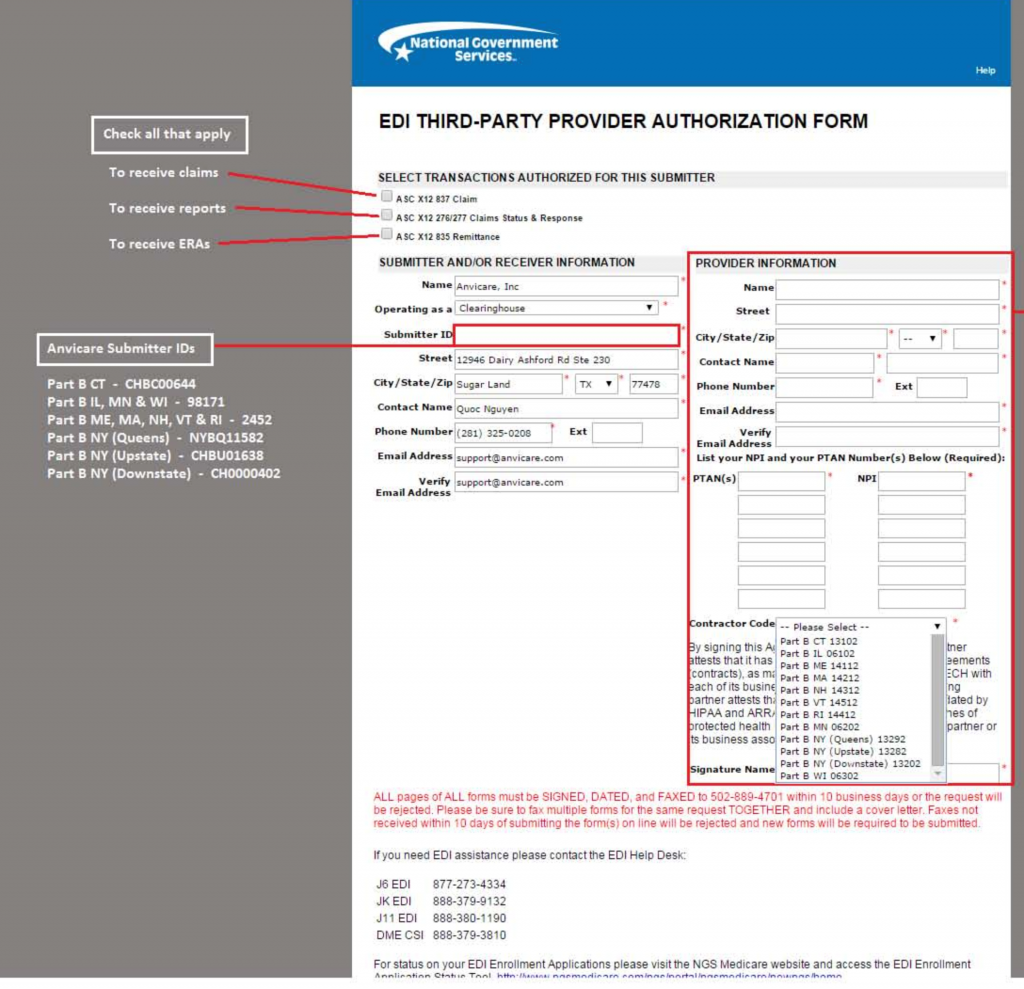The image size is (1024, 989).
Task: Click the empty Submitter ID field
Action: coord(566,335)
